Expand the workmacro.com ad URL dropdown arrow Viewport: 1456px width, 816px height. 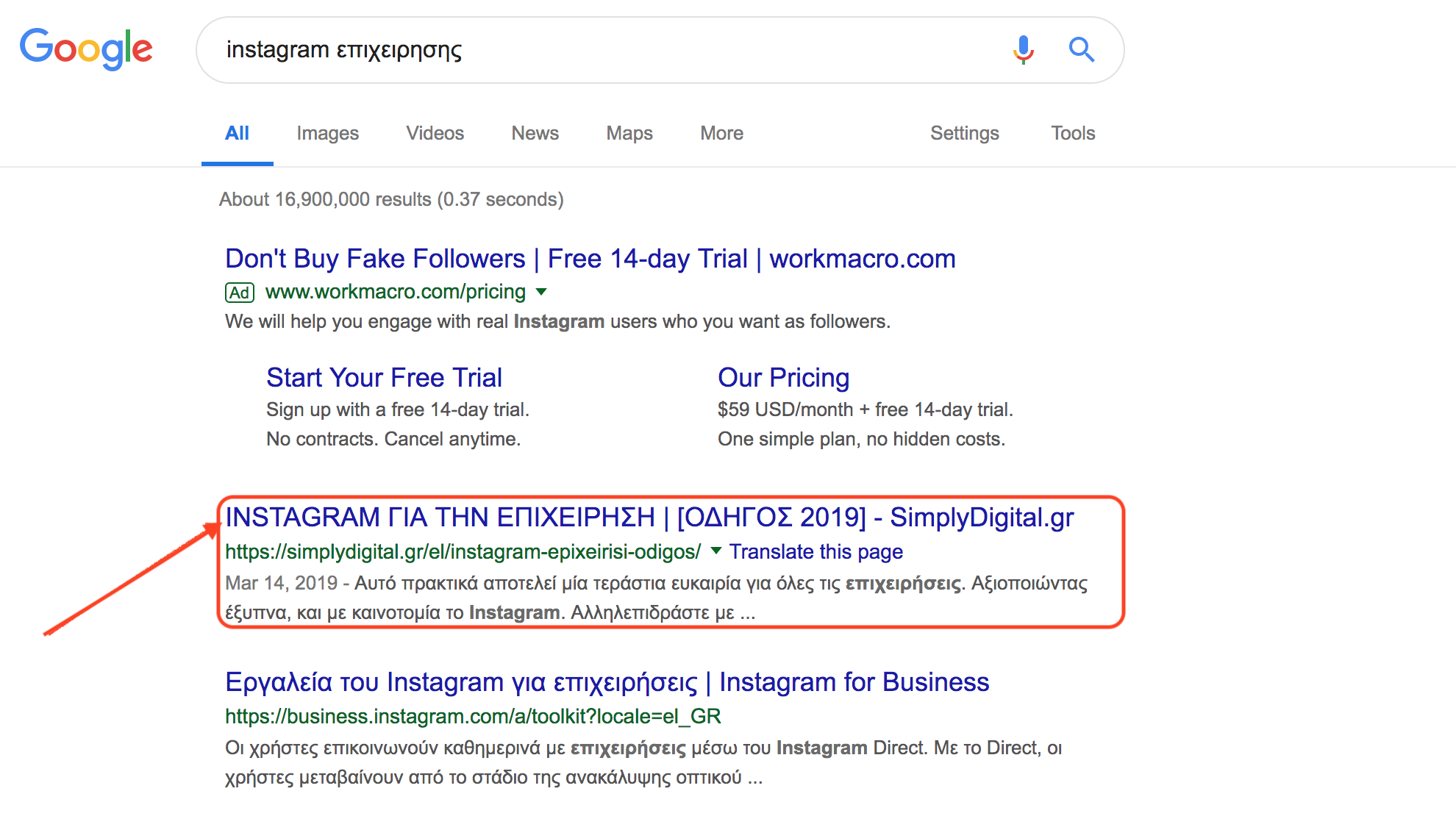tap(542, 292)
